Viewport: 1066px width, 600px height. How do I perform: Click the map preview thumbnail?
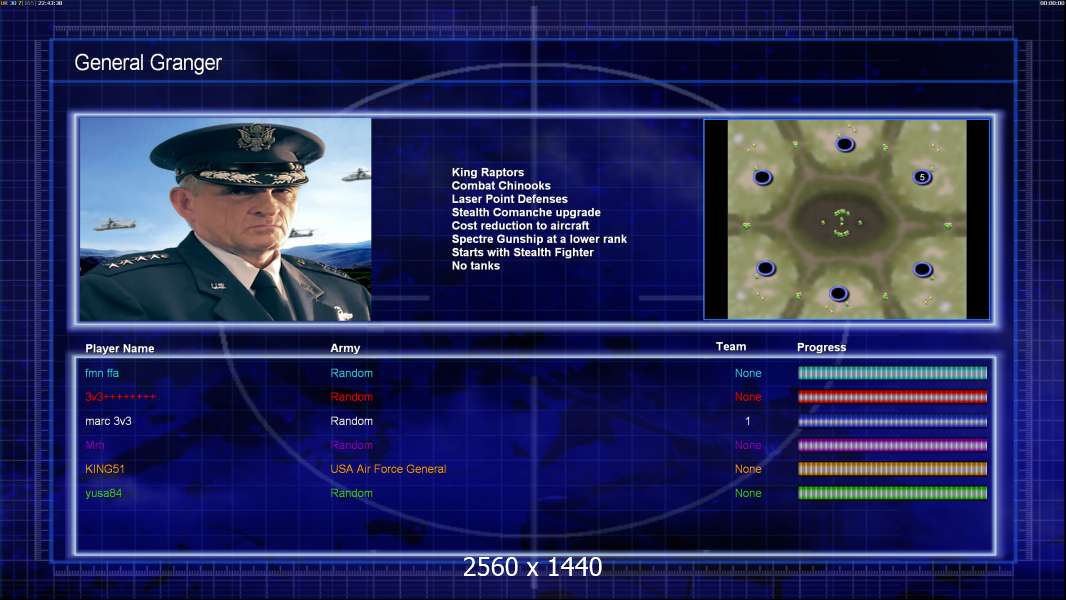click(x=846, y=219)
